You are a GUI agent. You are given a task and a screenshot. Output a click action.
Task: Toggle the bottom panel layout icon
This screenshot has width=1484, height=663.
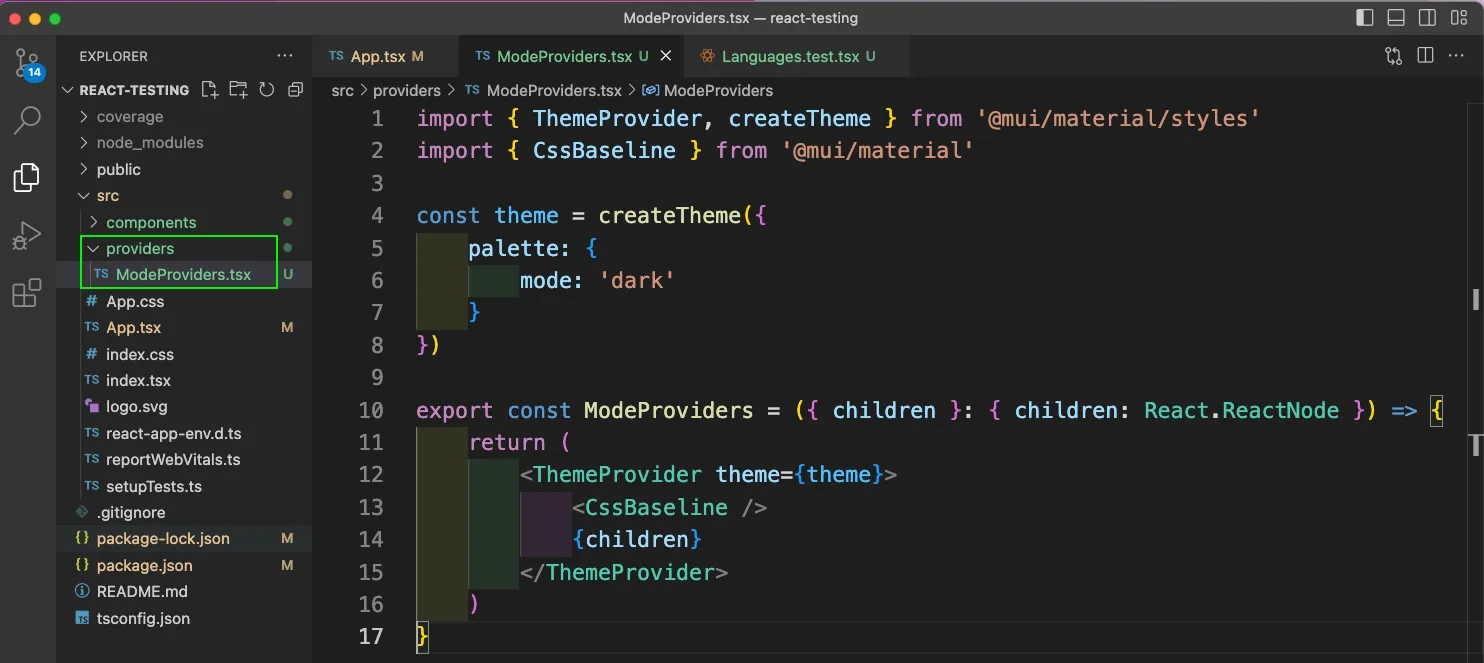[x=1396, y=18]
